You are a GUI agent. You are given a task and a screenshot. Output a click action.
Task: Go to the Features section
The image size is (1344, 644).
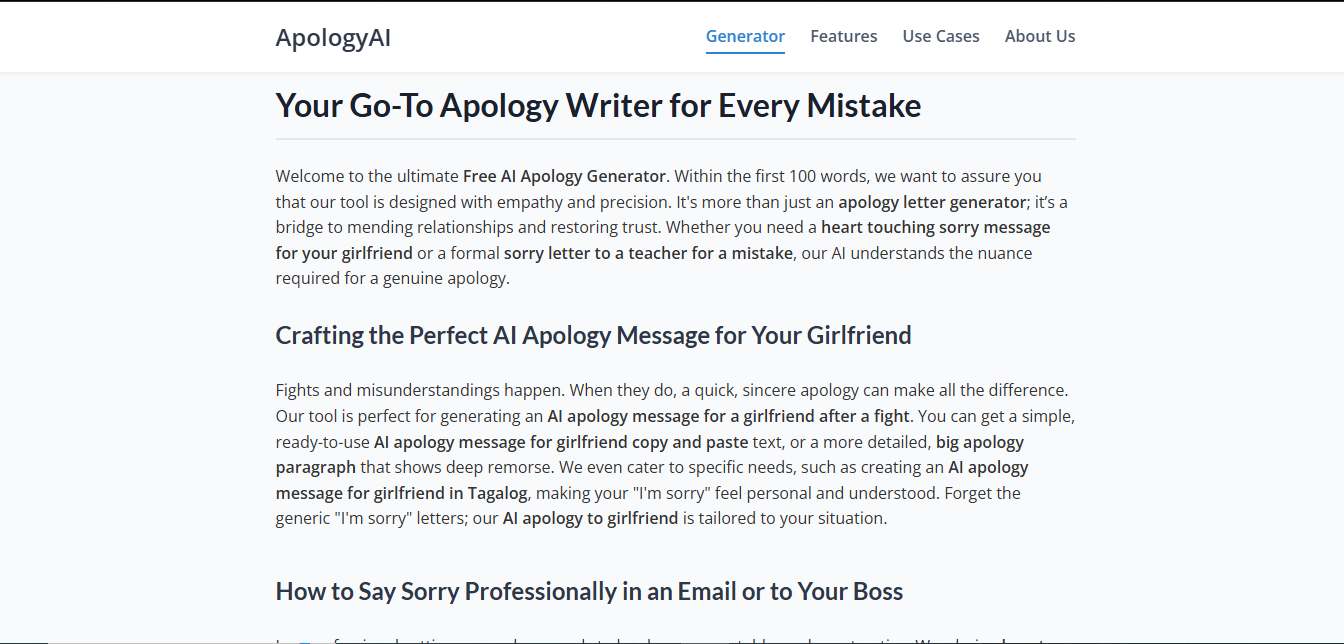844,36
